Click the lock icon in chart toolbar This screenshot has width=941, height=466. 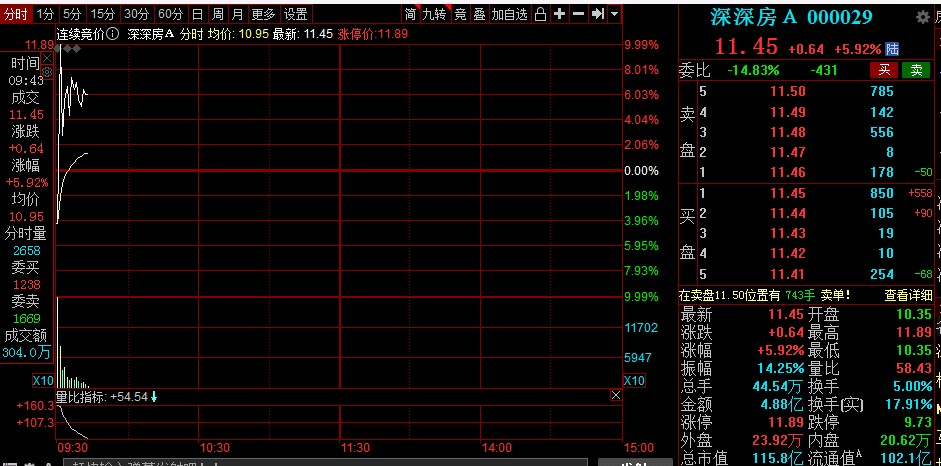[540, 14]
